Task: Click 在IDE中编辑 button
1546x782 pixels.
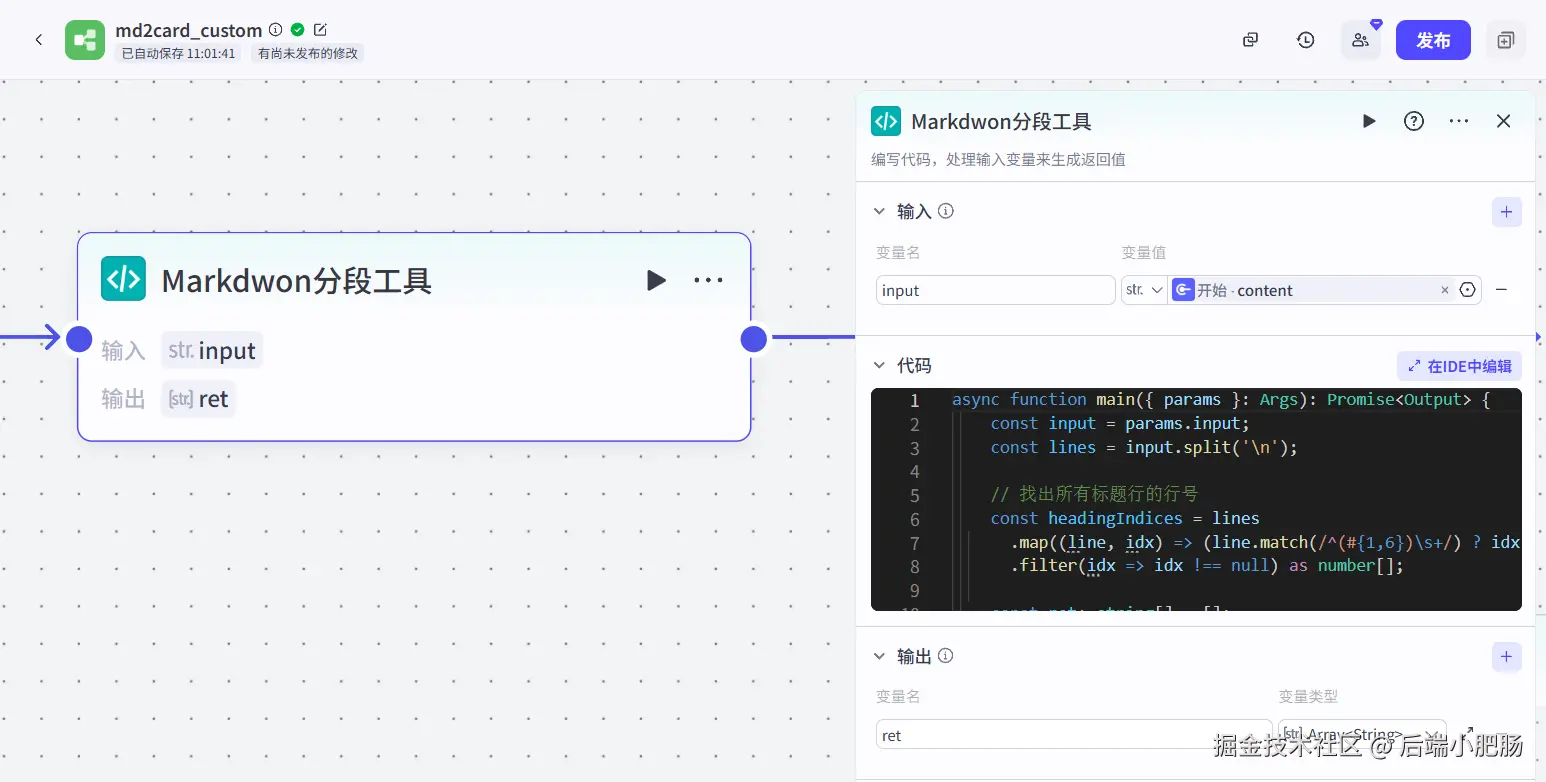Action: pos(1459,366)
